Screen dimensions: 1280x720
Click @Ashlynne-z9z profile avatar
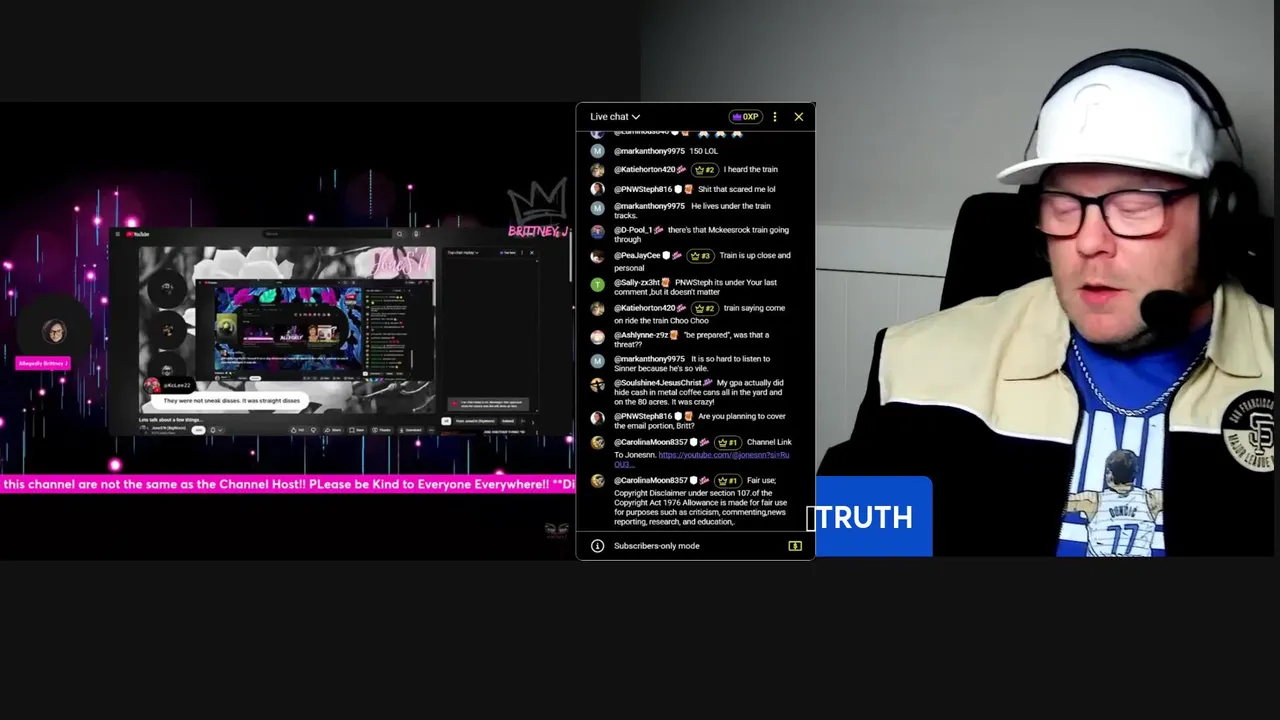(x=597, y=337)
